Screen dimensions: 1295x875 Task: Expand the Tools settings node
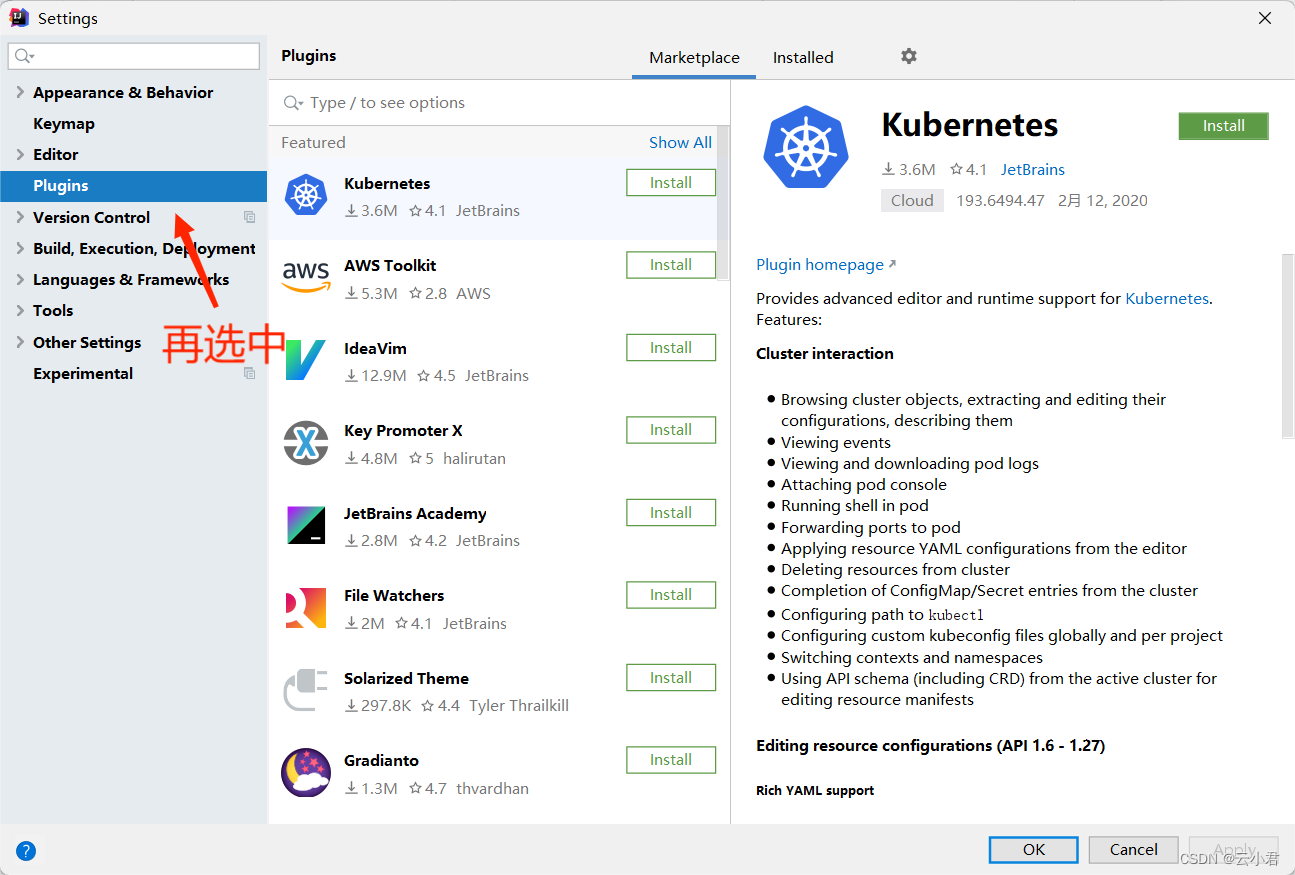pyautogui.click(x=20, y=310)
